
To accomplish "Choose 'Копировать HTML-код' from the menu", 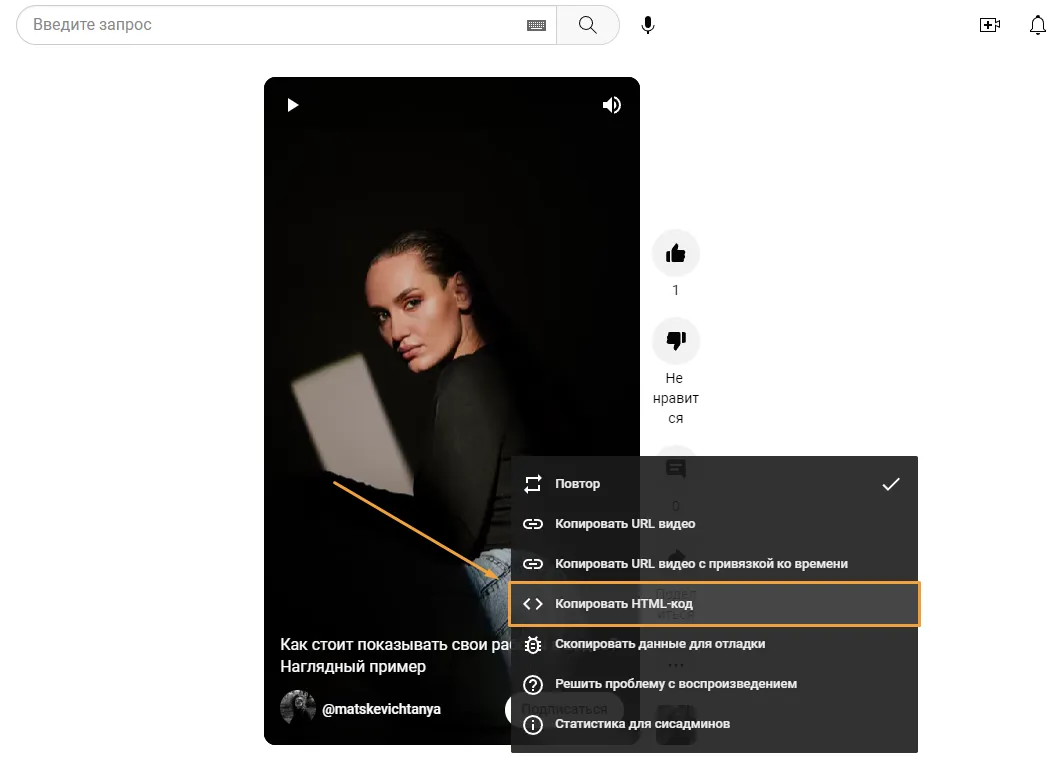I will pos(714,604).
